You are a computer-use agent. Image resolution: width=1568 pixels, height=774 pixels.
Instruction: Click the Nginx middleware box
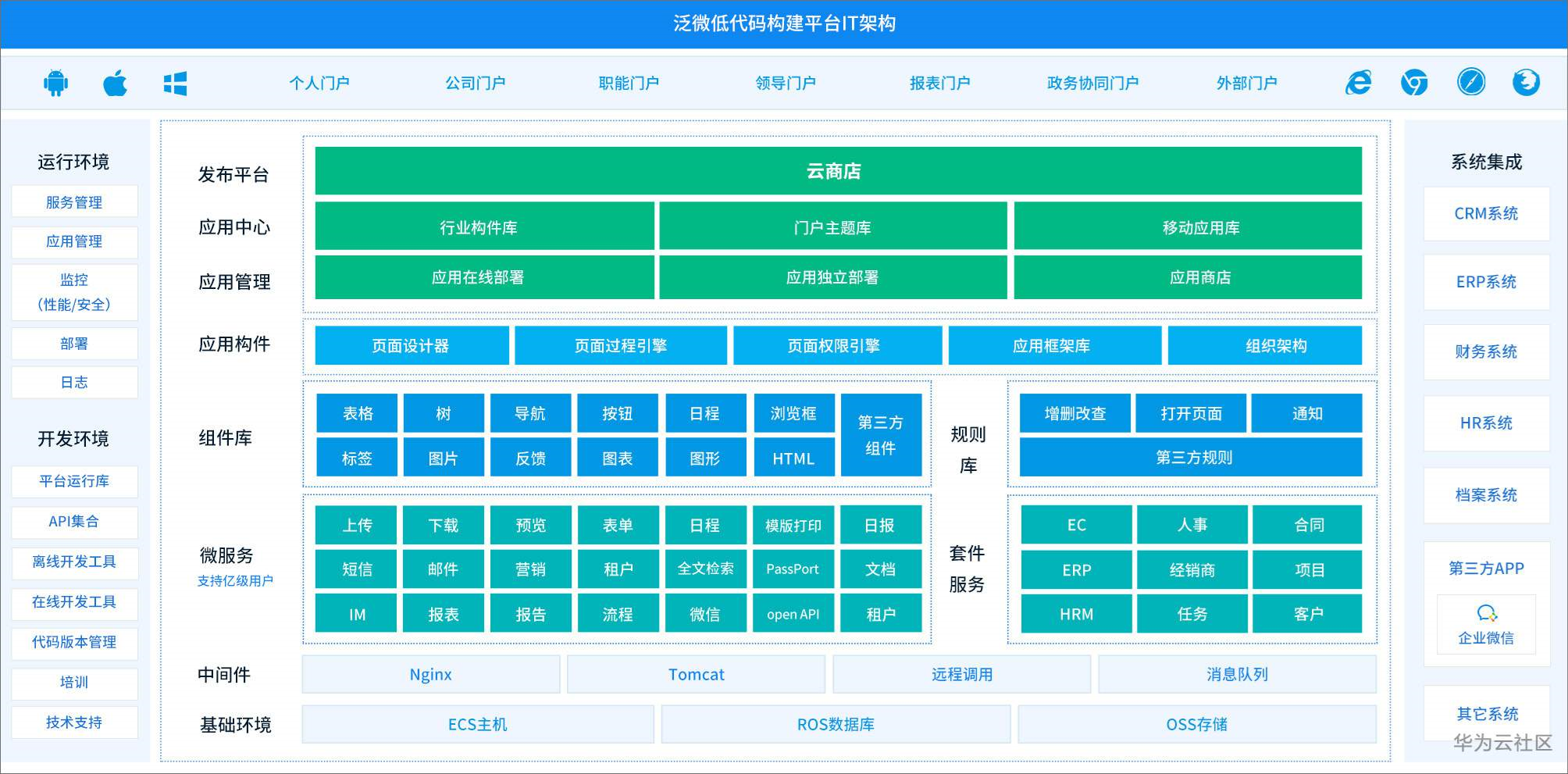click(431, 674)
